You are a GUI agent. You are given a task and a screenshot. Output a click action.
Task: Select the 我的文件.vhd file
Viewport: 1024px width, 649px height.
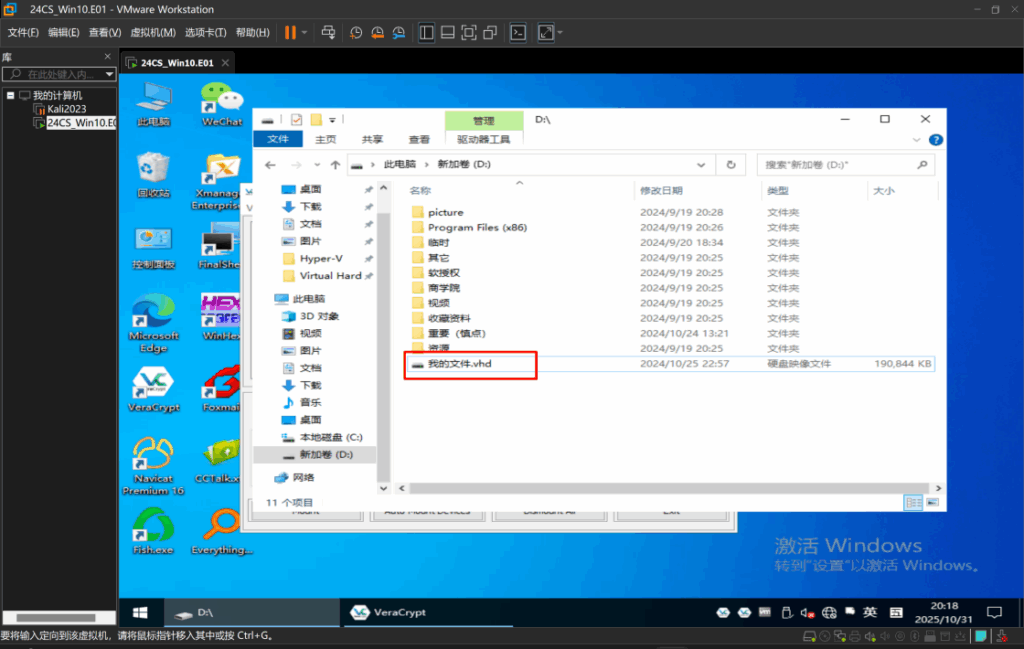pos(460,364)
